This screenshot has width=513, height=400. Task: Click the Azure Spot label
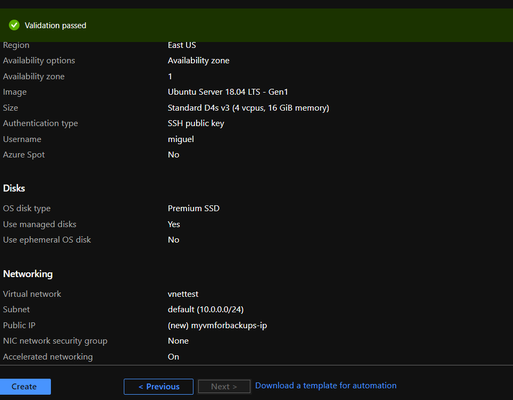(24, 155)
